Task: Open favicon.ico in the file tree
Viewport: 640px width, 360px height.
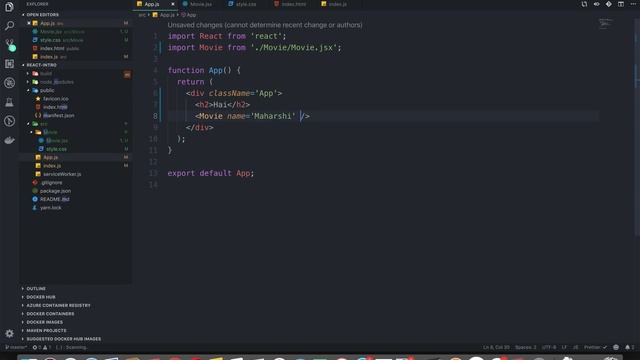Action: [56, 99]
